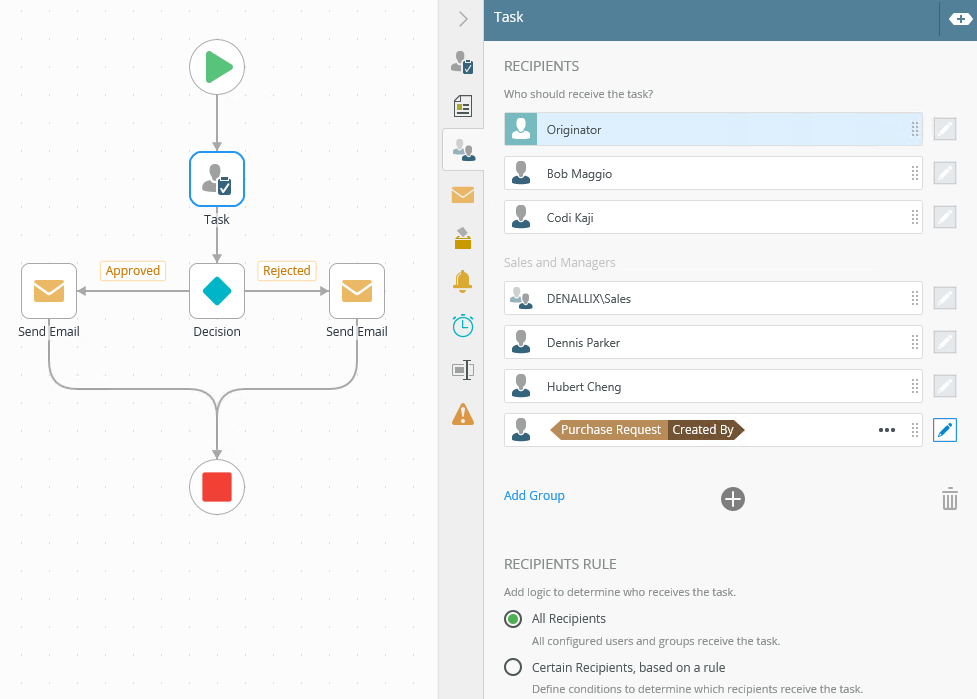
Task: Select the Recipients tab icon
Action: point(463,150)
